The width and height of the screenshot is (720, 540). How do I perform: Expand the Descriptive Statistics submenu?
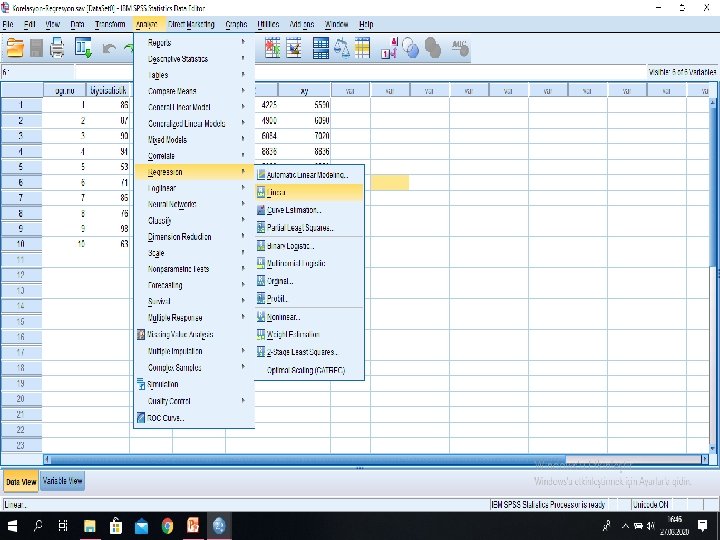click(x=194, y=59)
